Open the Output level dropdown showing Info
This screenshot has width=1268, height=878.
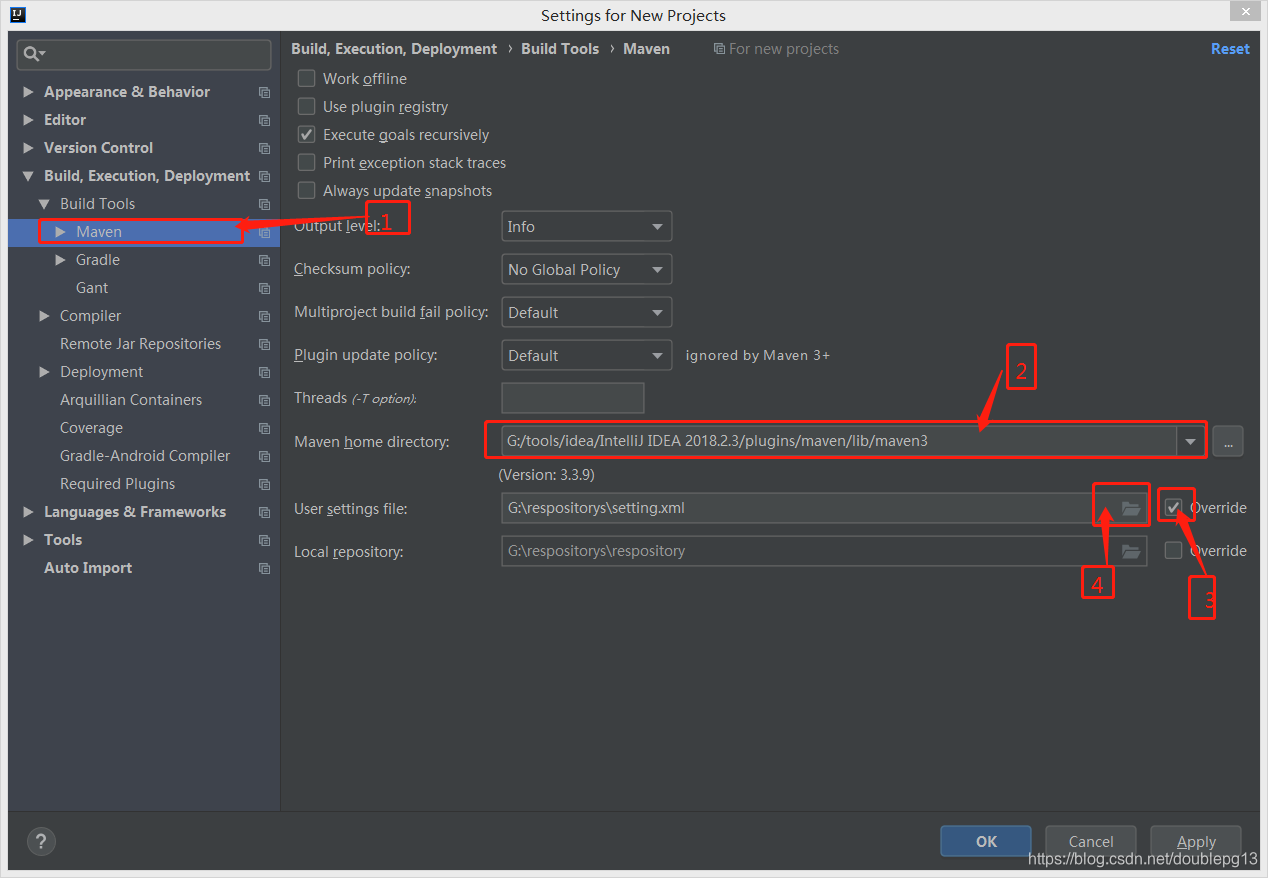[x=586, y=227]
